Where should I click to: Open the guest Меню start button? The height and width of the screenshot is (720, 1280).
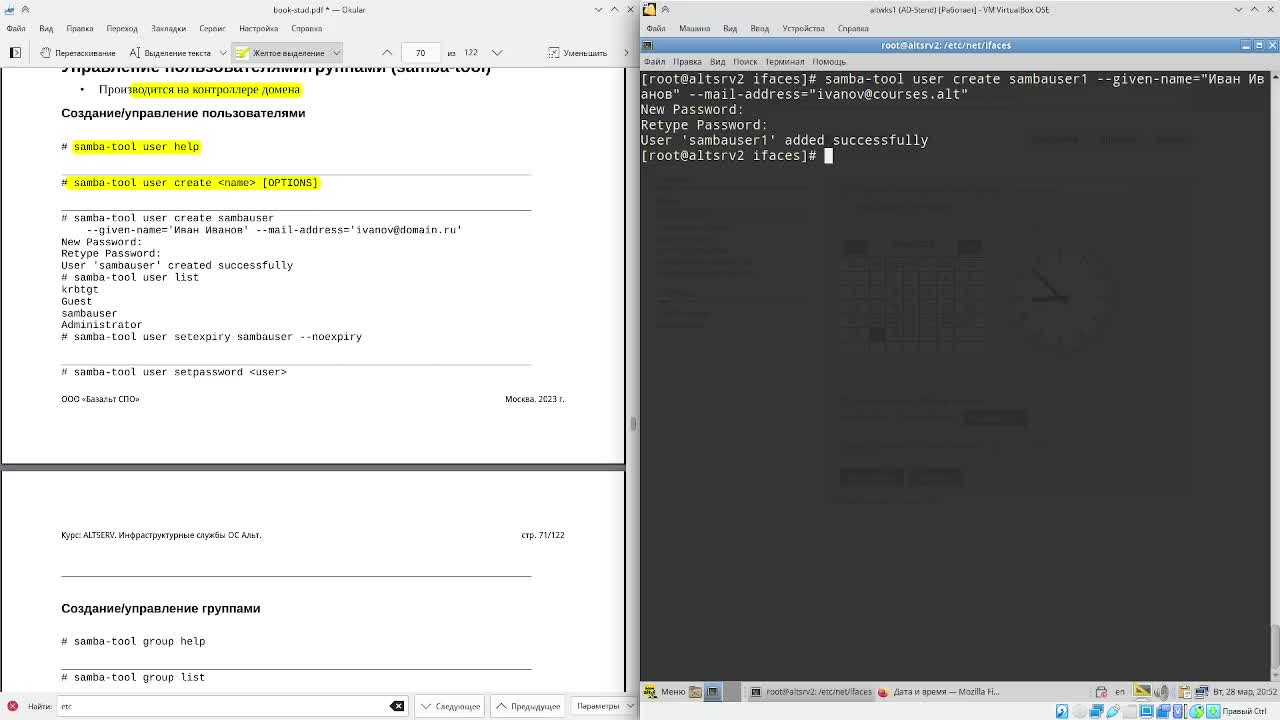[x=665, y=691]
